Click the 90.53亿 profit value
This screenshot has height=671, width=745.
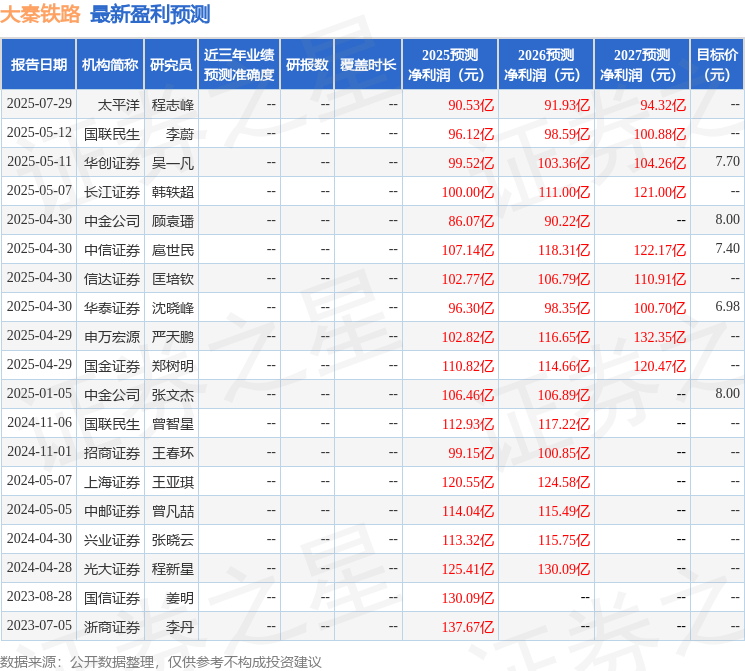471,105
